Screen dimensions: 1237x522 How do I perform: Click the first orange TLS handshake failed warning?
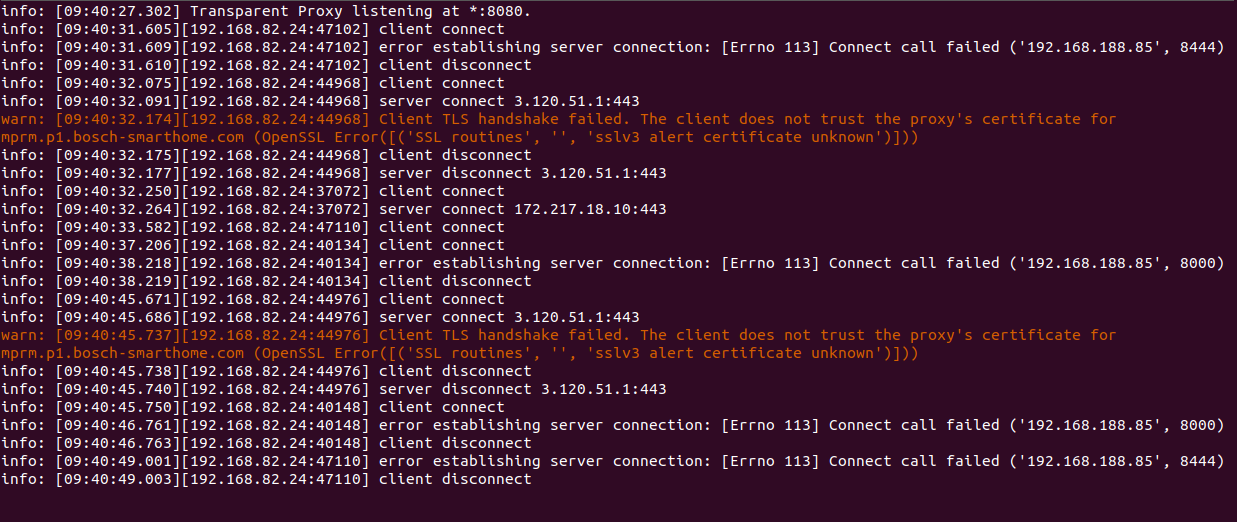point(559,128)
